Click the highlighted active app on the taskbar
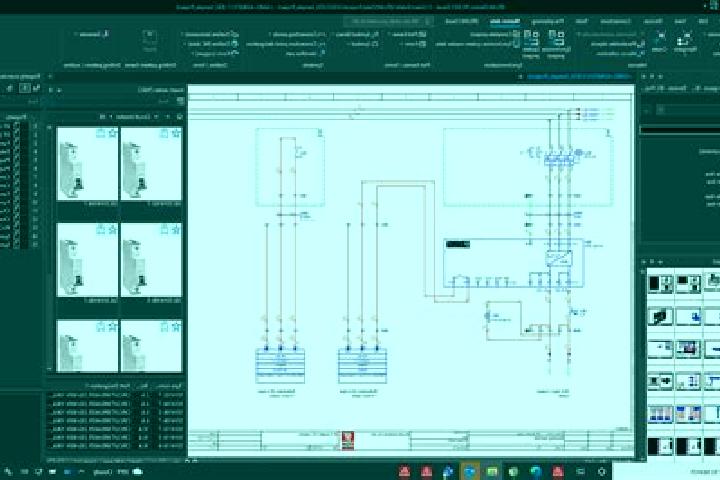Image resolution: width=720 pixels, height=480 pixels. coord(469,471)
